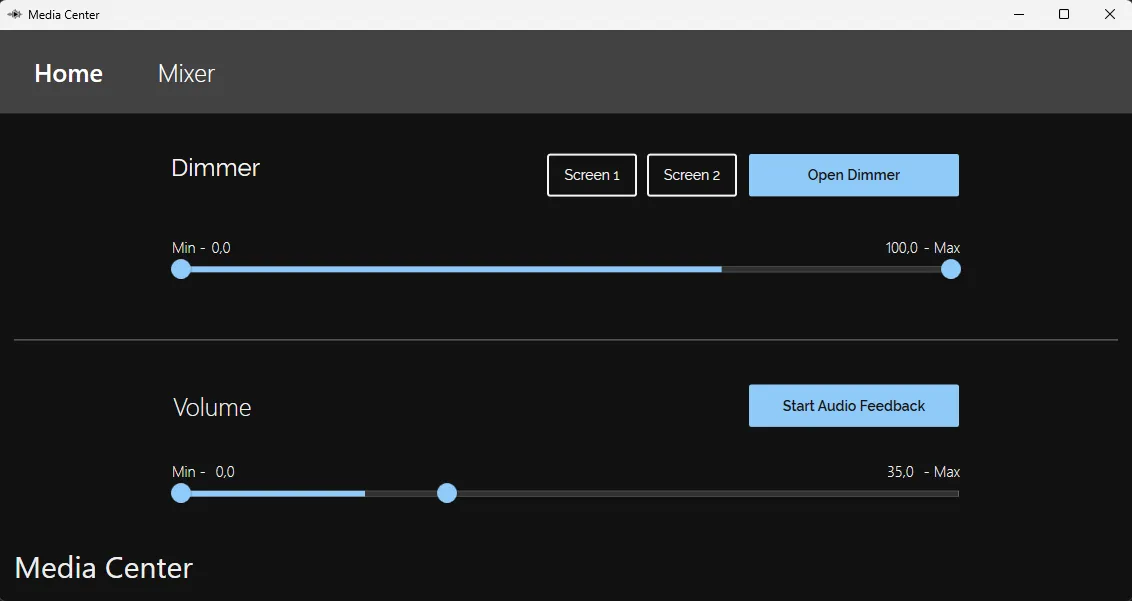Click the Dimmer section heading

(x=215, y=168)
